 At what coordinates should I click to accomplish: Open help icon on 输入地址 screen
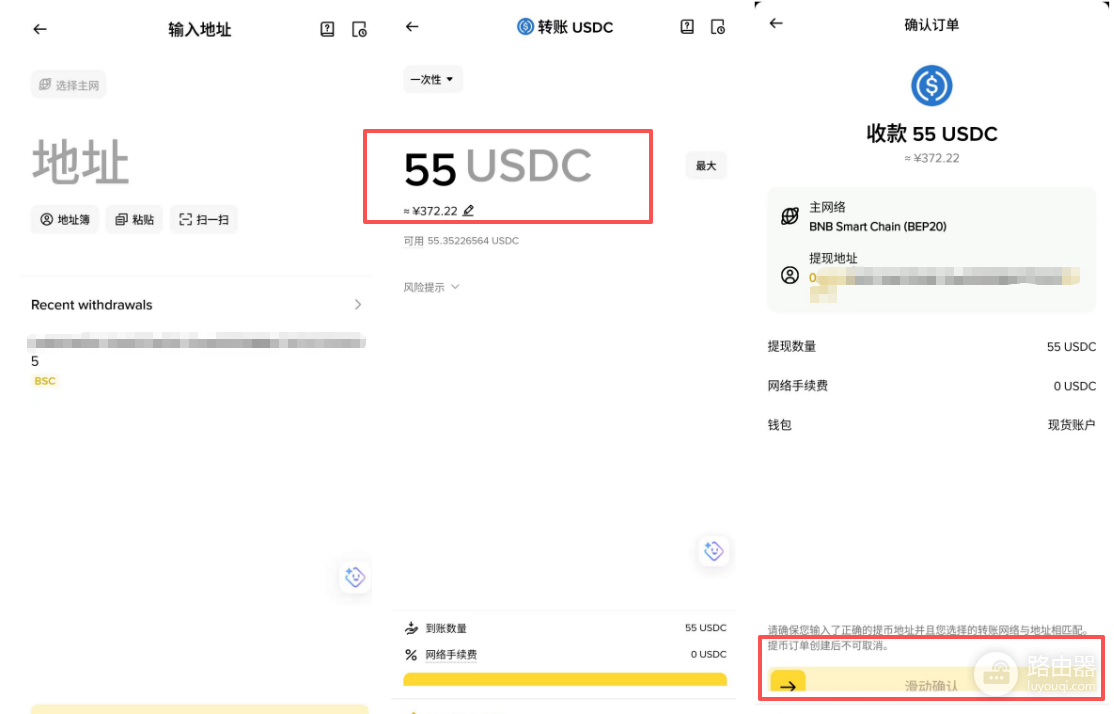pyautogui.click(x=327, y=29)
